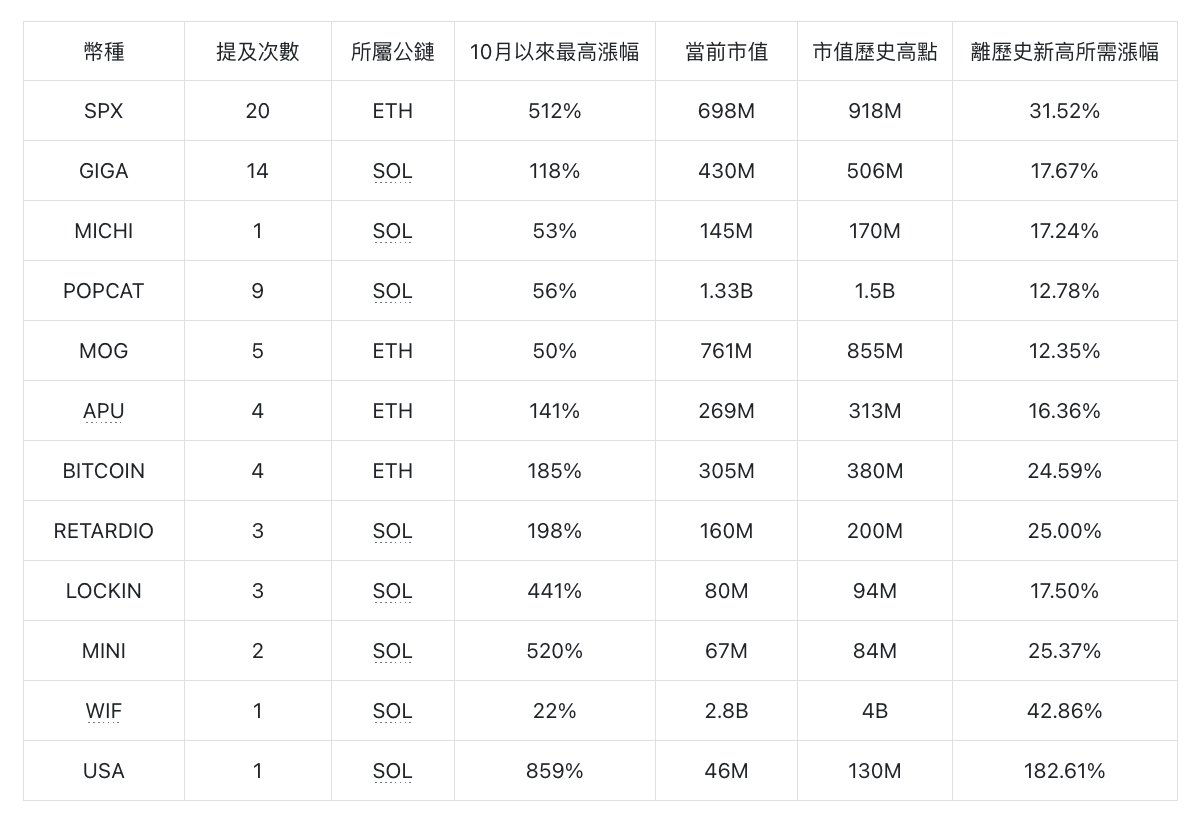Image resolution: width=1192 pixels, height=822 pixels.
Task: Click the SOL link in MINI row
Action: coord(392,651)
